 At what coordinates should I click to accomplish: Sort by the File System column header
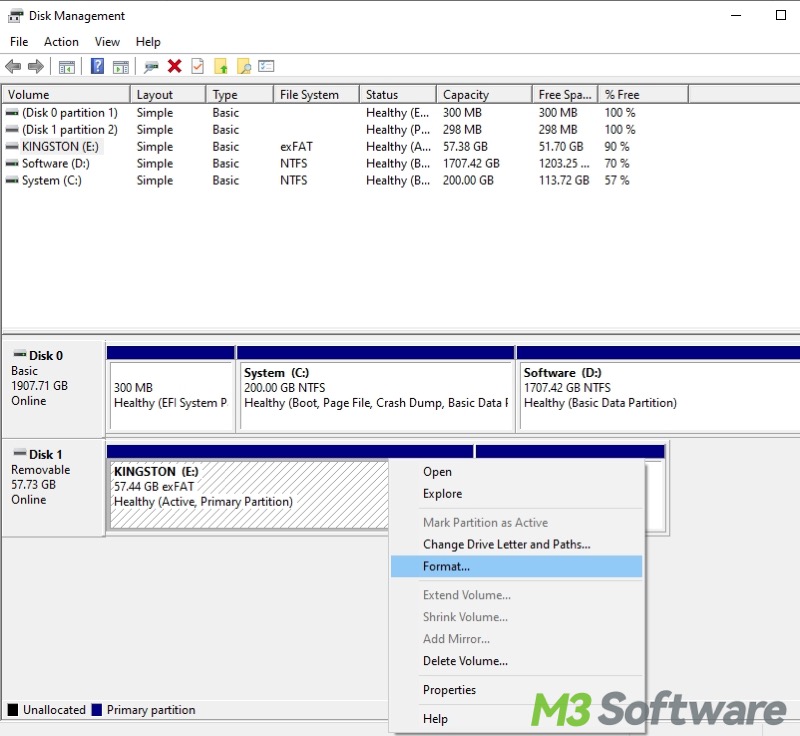click(316, 95)
